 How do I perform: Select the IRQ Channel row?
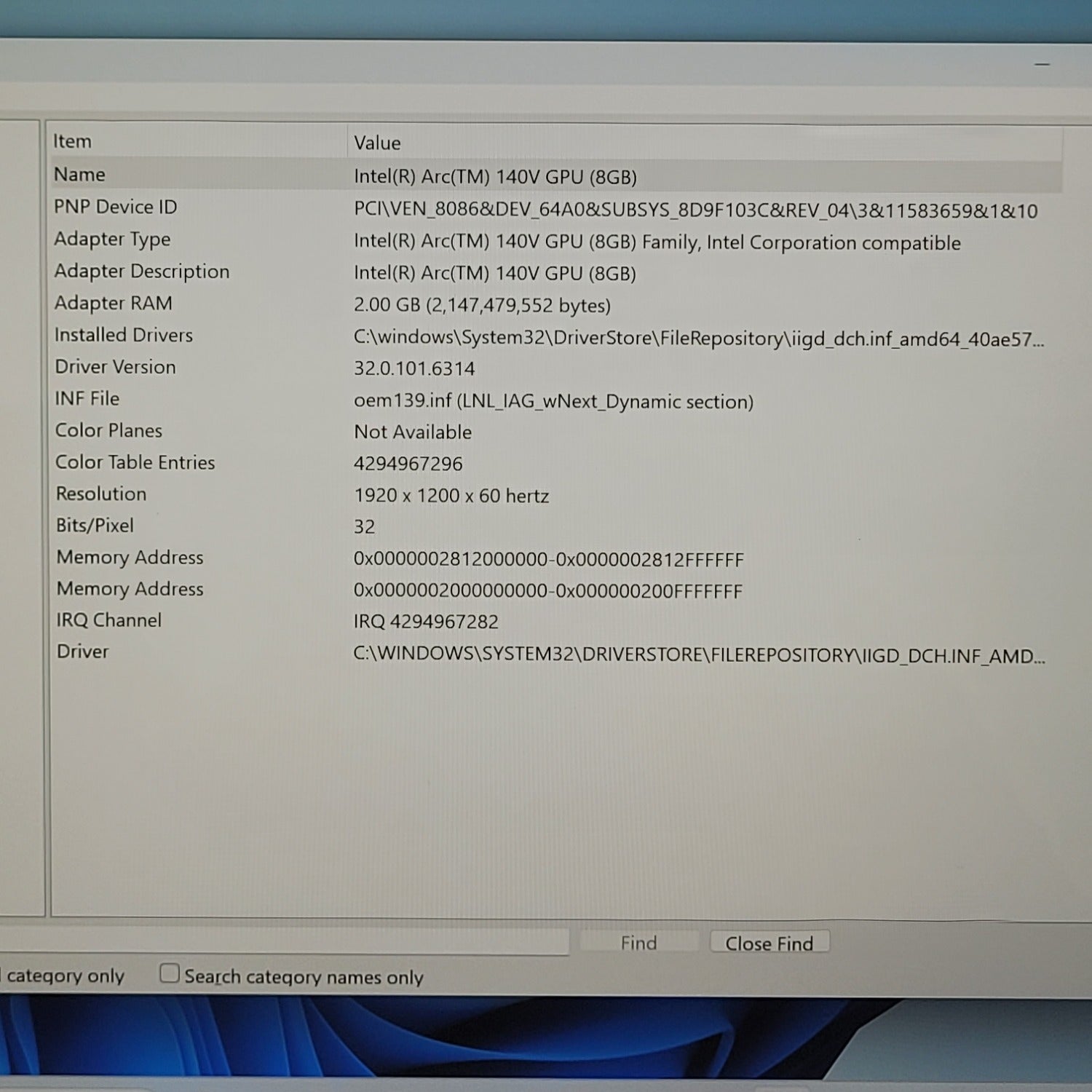coord(109,620)
